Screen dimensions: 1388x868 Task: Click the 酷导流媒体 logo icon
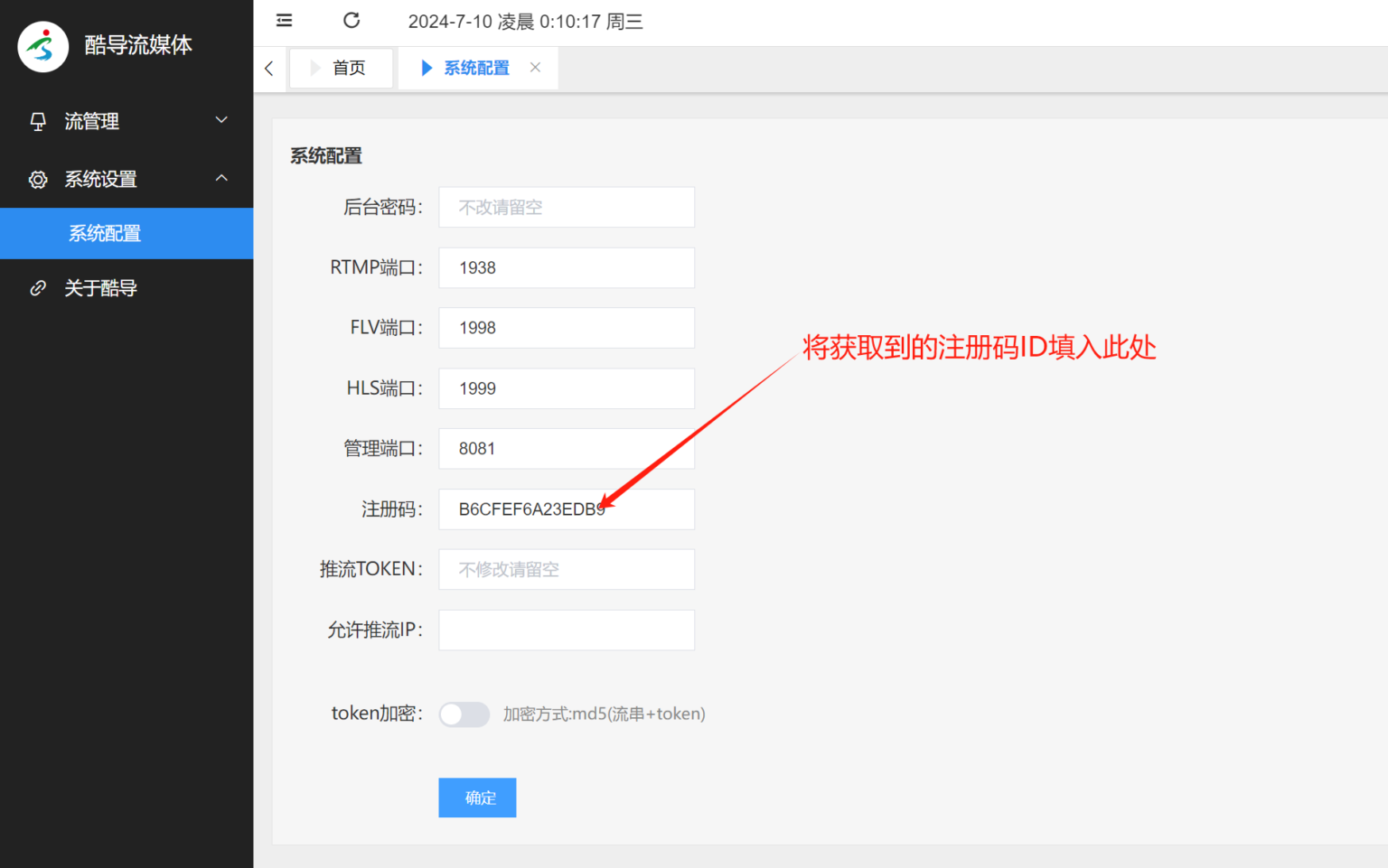[42, 46]
